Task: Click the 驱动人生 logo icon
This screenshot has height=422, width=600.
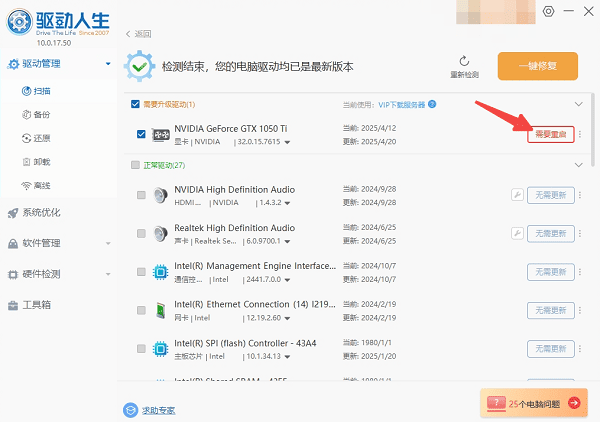Action: point(19,22)
